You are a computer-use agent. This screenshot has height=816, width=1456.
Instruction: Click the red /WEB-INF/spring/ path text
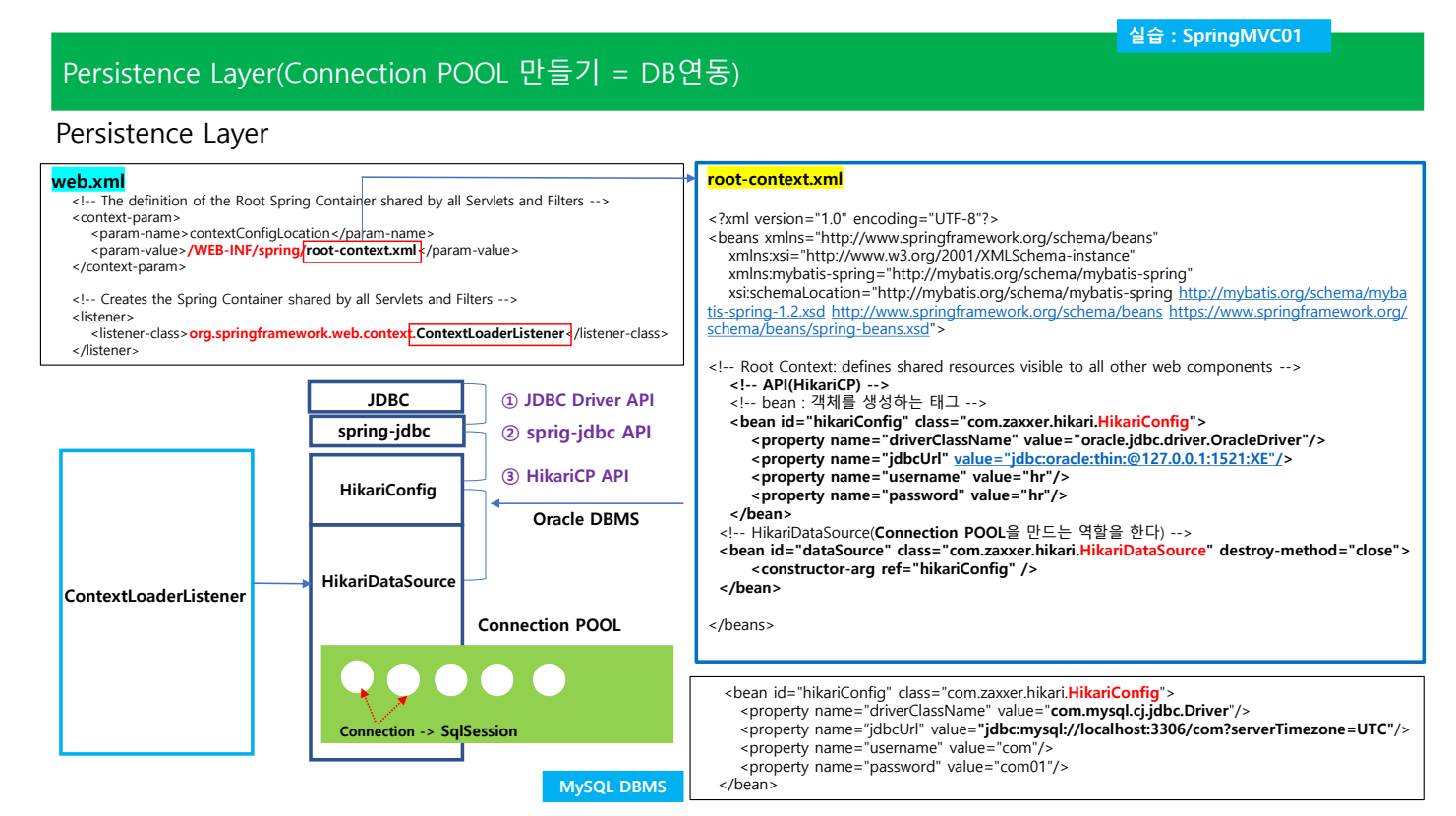click(x=245, y=251)
